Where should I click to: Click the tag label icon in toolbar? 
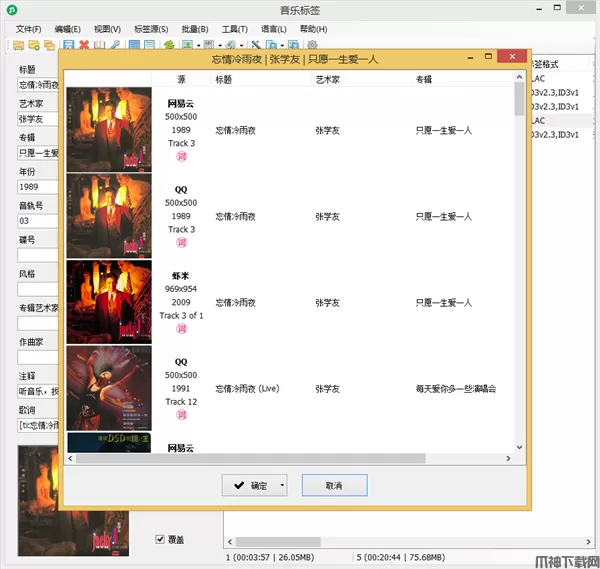click(x=230, y=45)
